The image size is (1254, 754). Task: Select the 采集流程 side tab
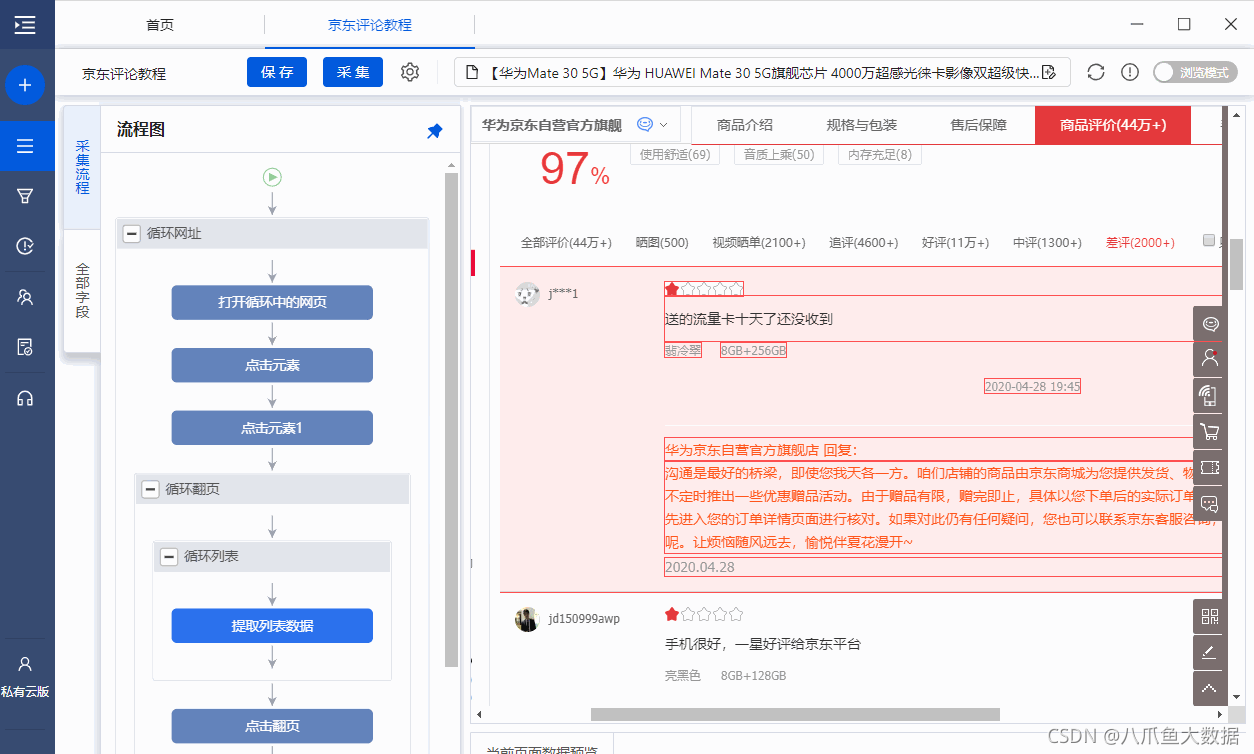pyautogui.click(x=82, y=167)
